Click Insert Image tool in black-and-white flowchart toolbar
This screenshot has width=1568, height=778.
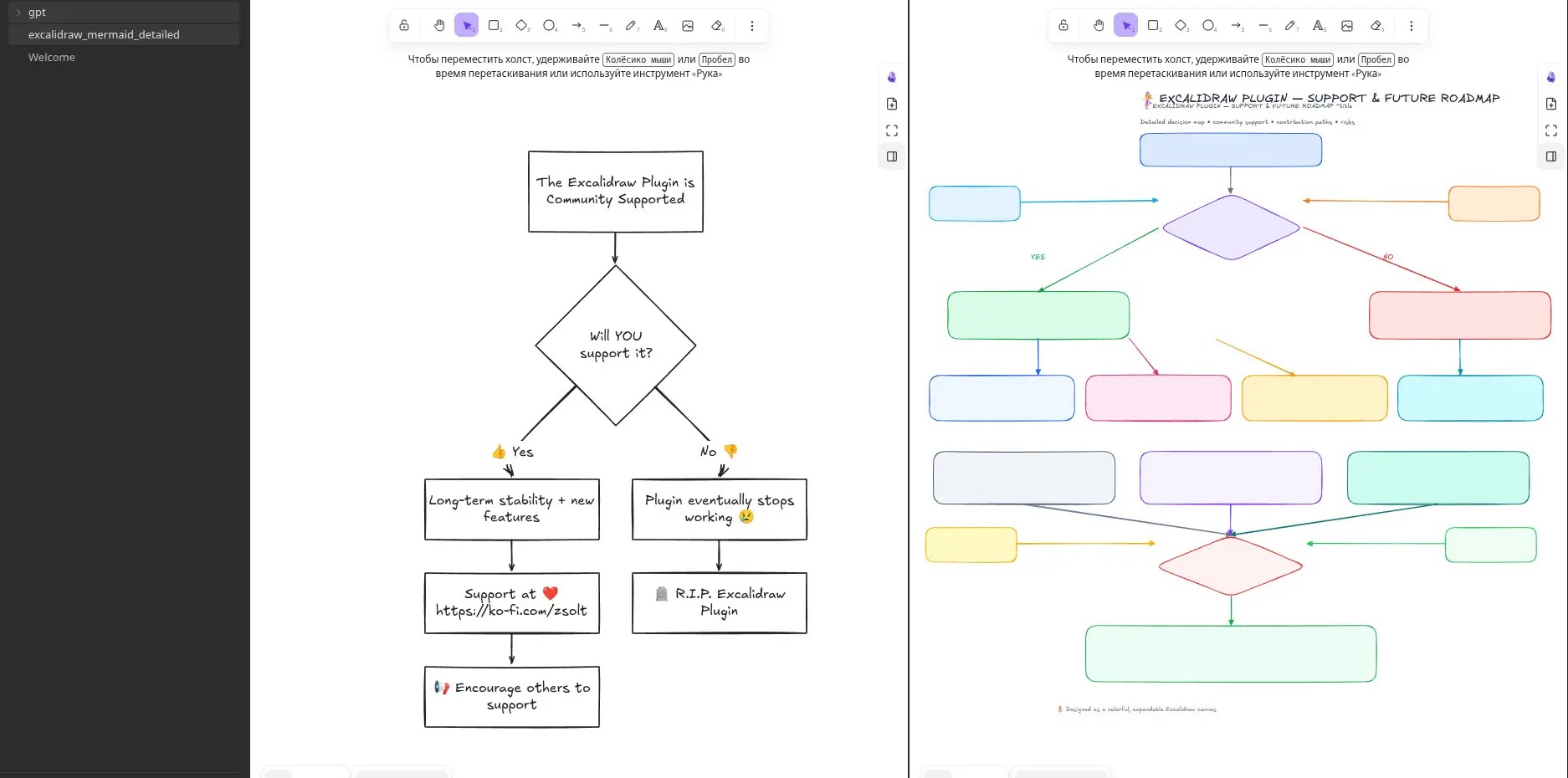point(688,26)
